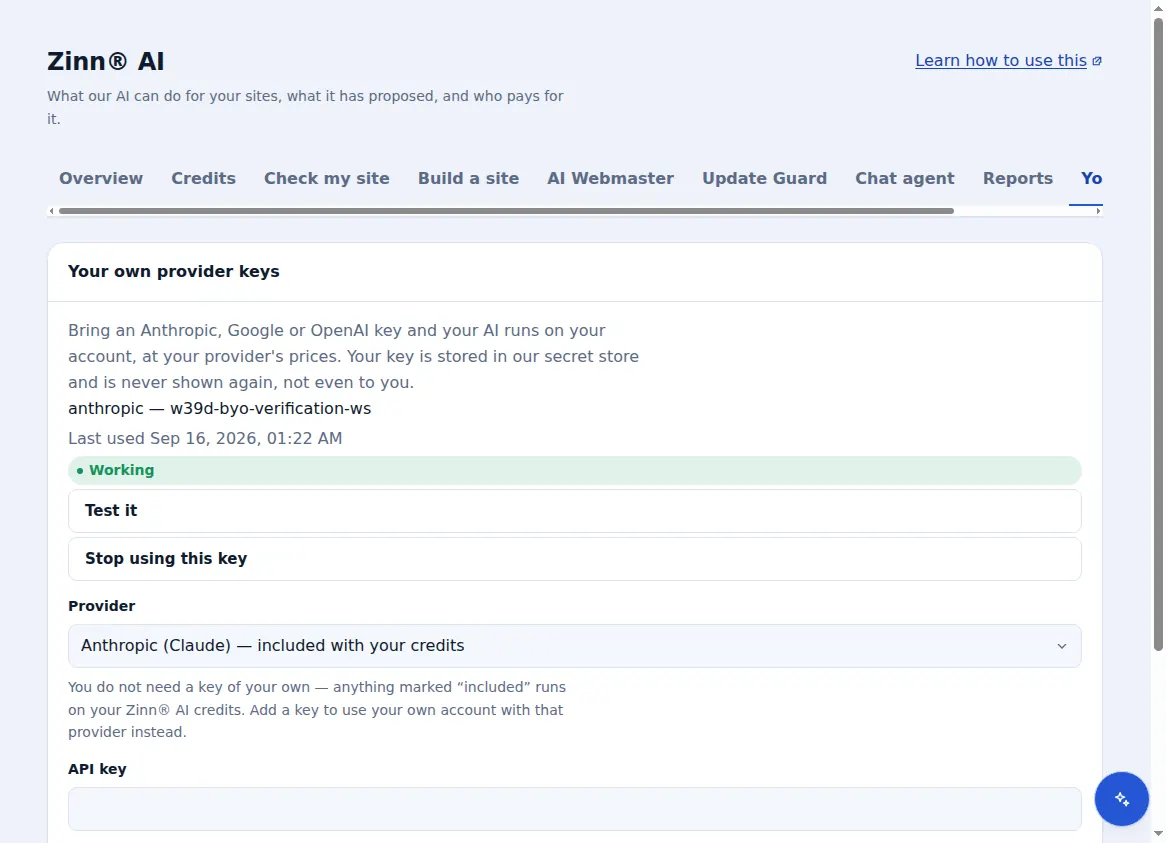The image size is (1166, 843).
Task: Click the API key field label
Action: click(97, 769)
